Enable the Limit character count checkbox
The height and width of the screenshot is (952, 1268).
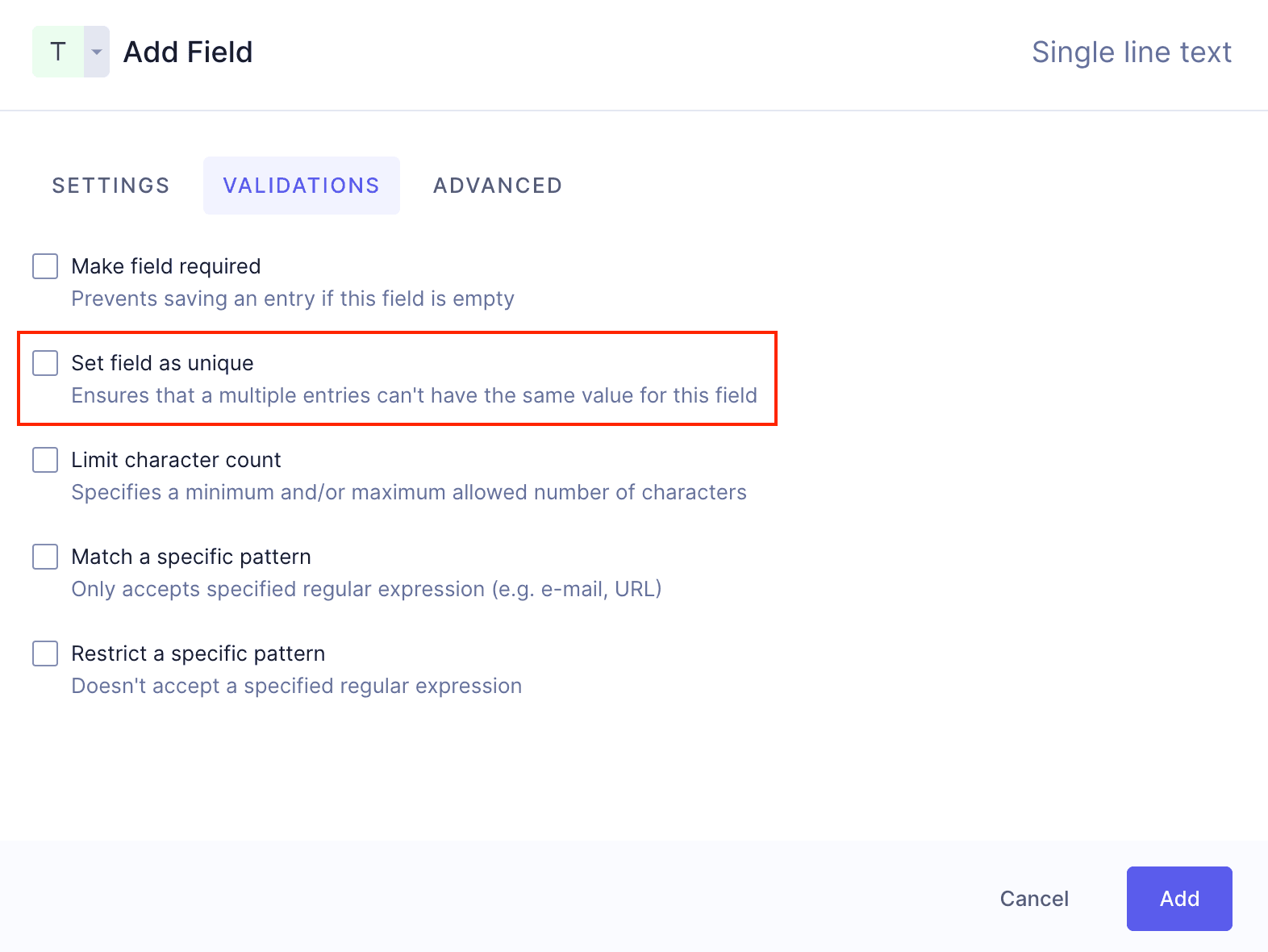[x=44, y=460]
